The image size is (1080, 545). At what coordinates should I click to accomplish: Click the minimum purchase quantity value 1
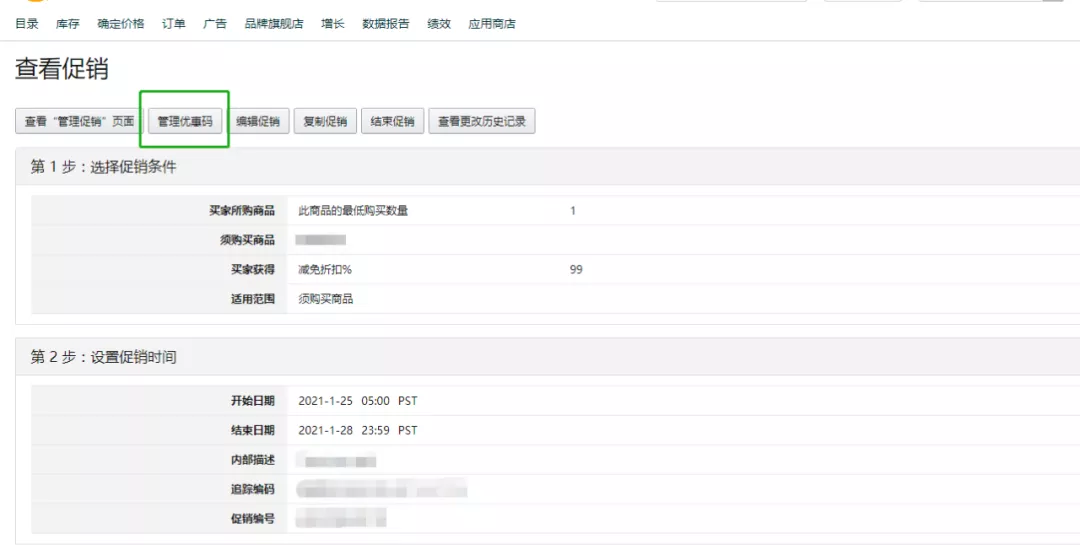point(573,211)
